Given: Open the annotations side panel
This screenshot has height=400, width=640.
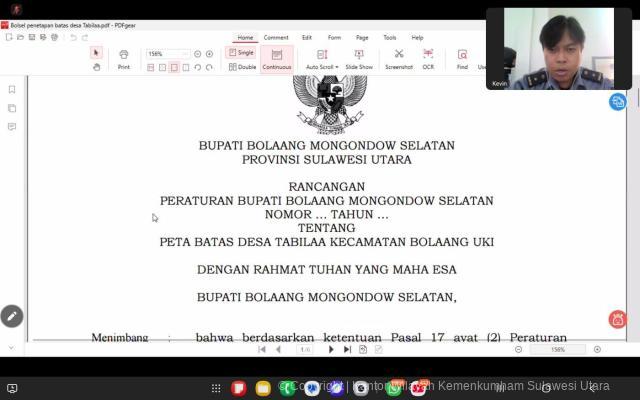Looking at the screenshot, I should click(x=12, y=127).
